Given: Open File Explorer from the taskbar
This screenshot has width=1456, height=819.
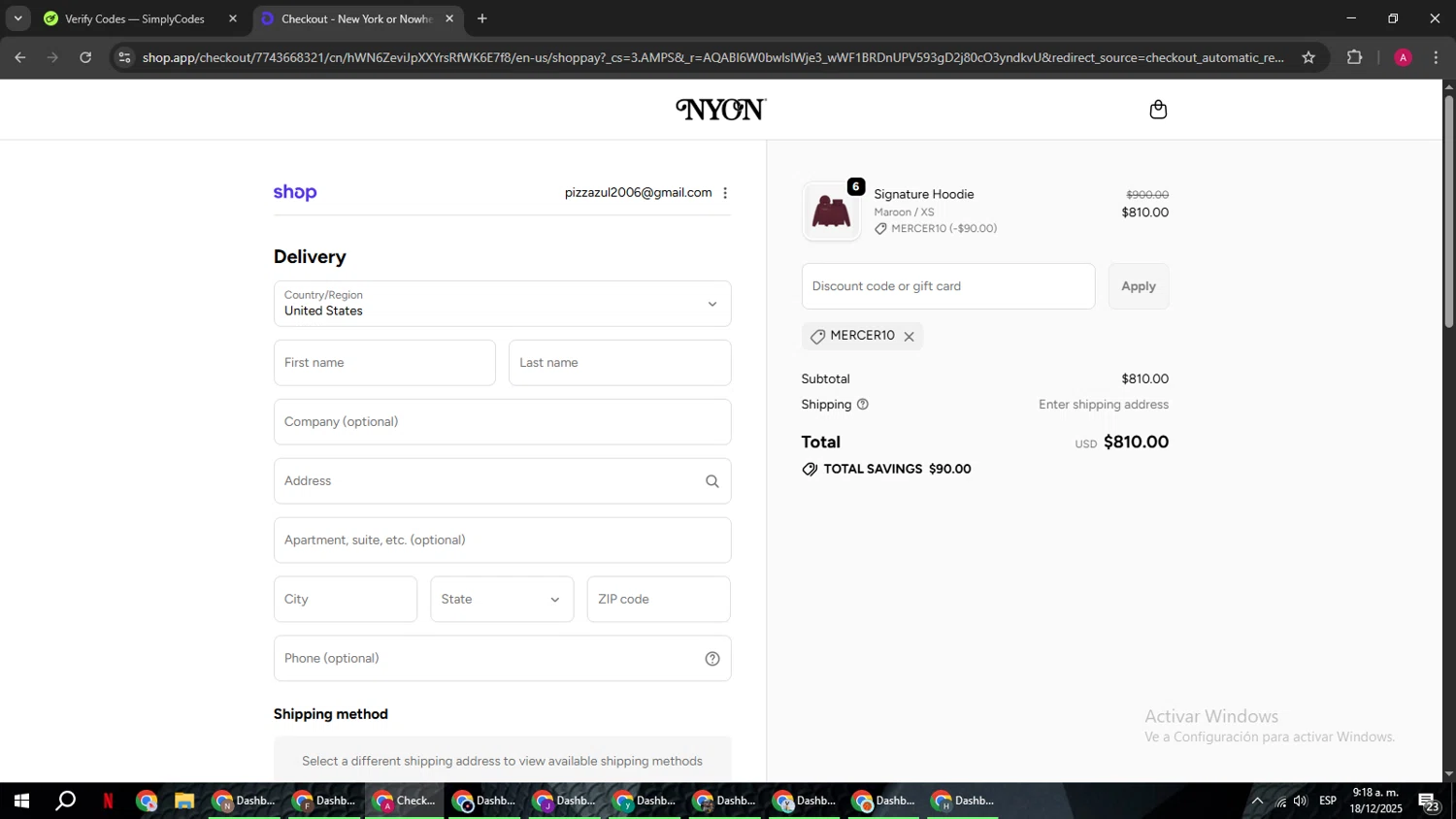Looking at the screenshot, I should tap(184, 802).
